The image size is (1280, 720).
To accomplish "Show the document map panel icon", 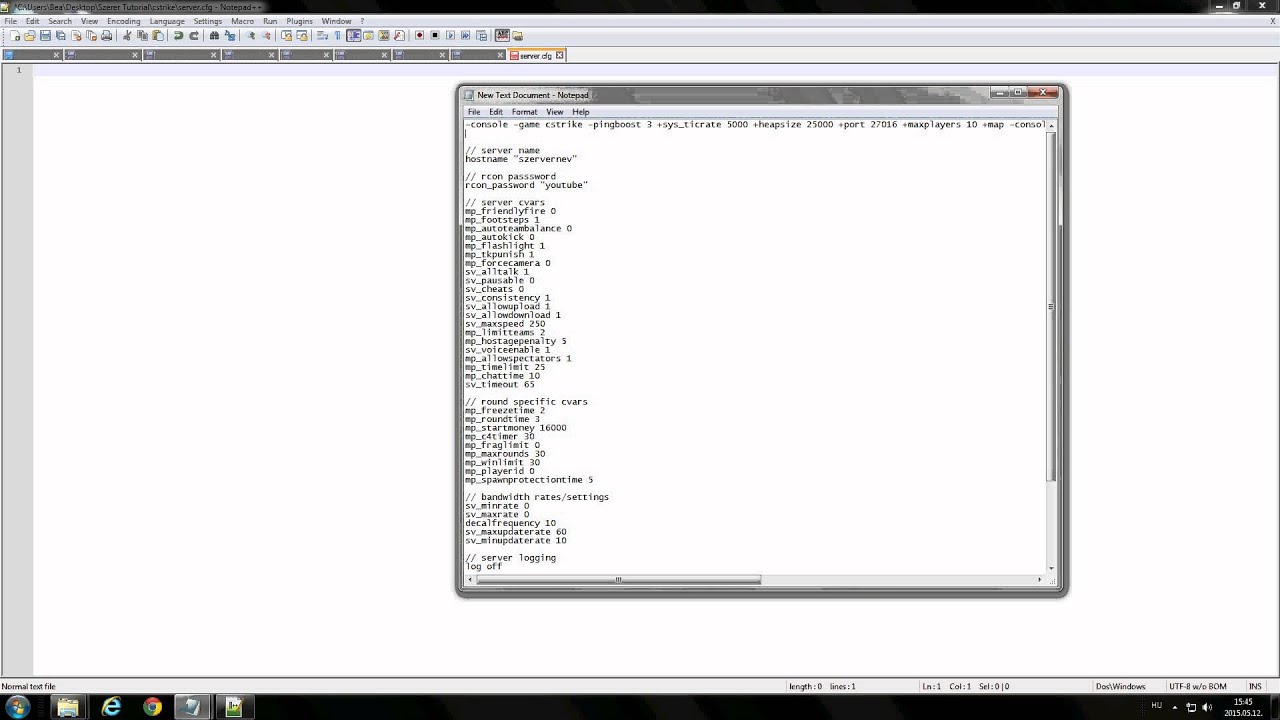I will pos(383,35).
